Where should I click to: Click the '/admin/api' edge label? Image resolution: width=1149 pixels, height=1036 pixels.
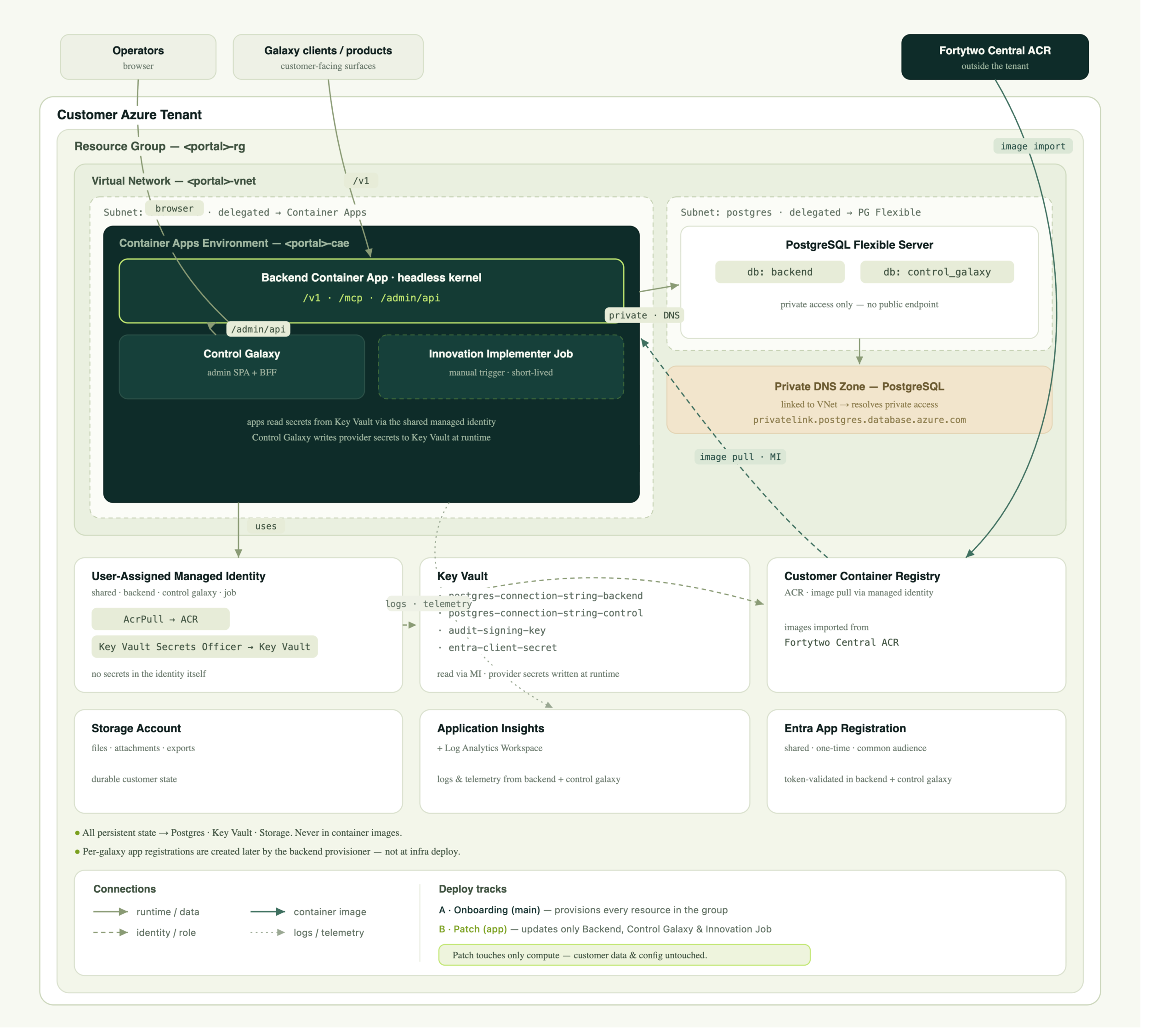[258, 329]
